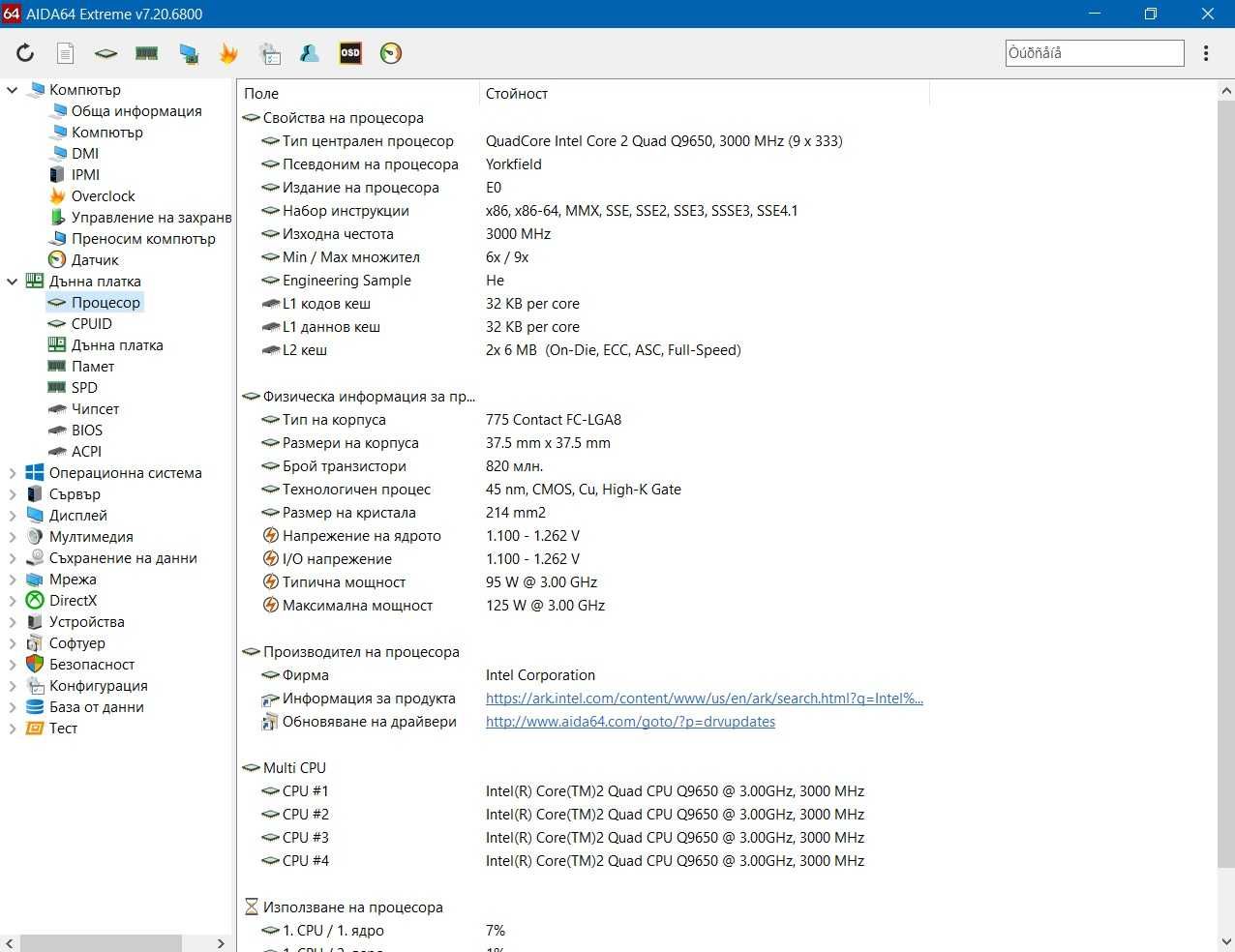This screenshot has height=952, width=1235.
Task: Expand the Сървър tree node
Action: (x=12, y=494)
